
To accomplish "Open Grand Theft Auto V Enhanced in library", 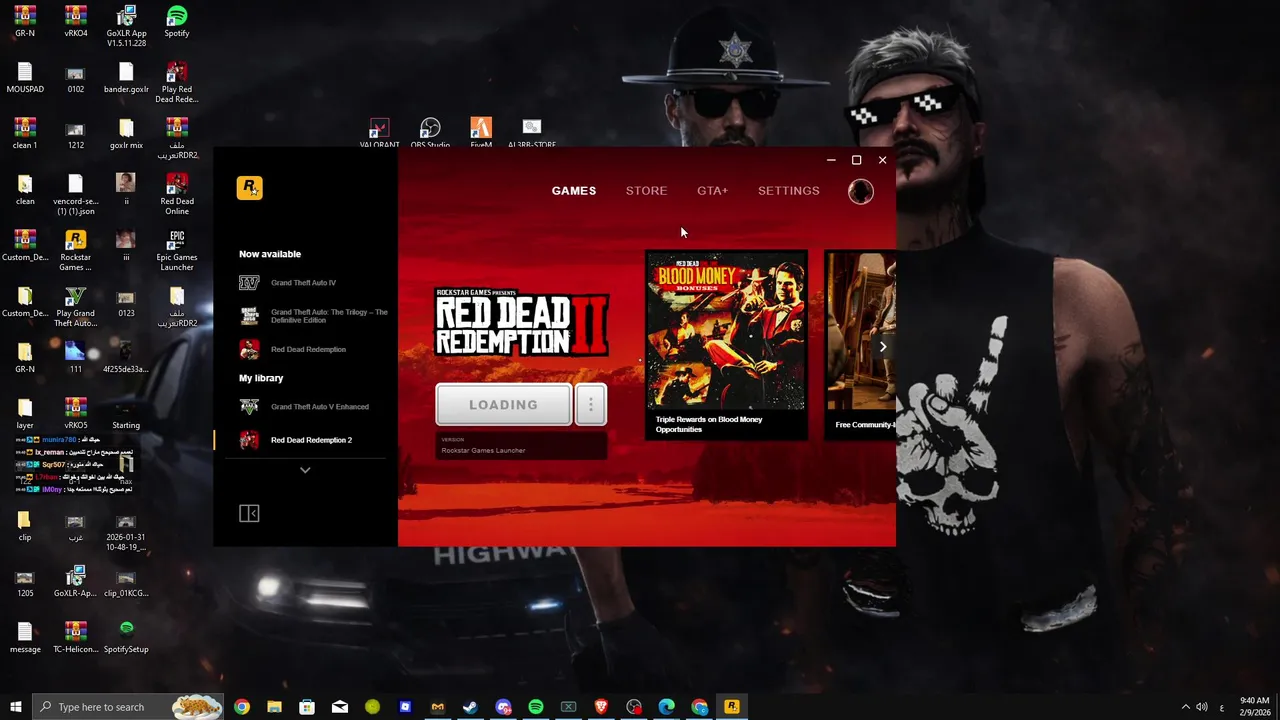I will [x=304, y=407].
